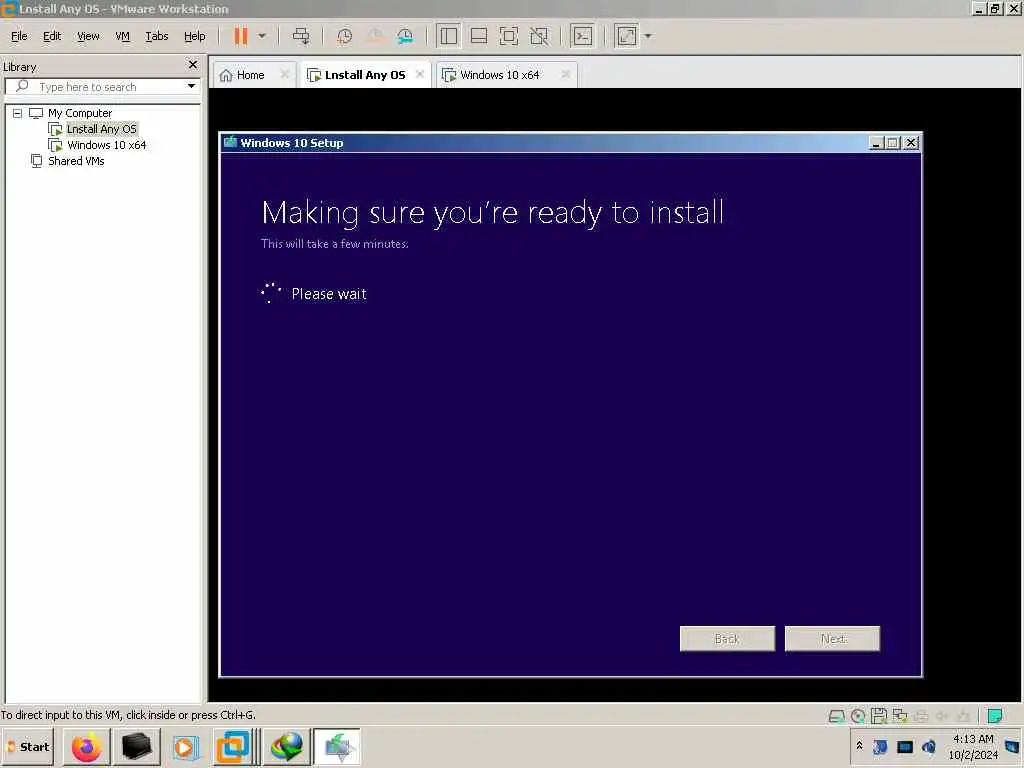Click the show desktop tray icon

click(x=1012, y=746)
